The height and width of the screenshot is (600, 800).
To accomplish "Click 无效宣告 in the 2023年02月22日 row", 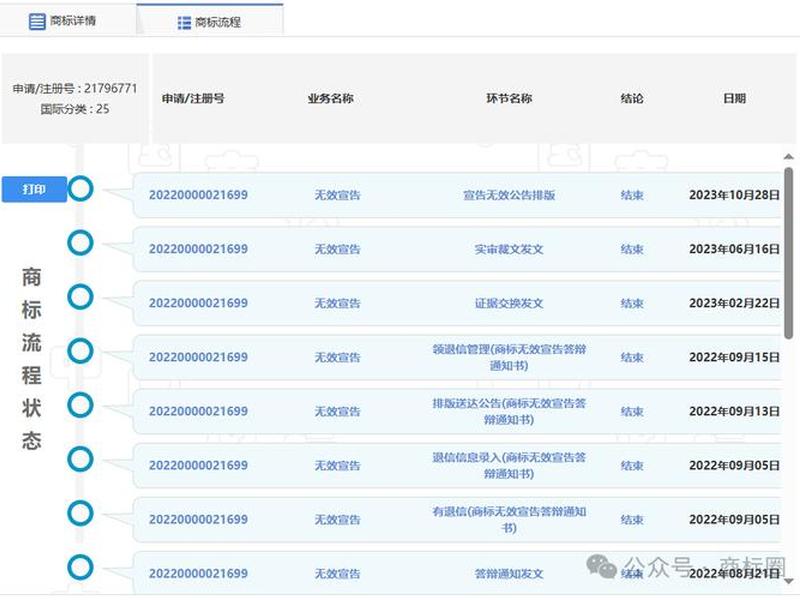I will 337,303.
